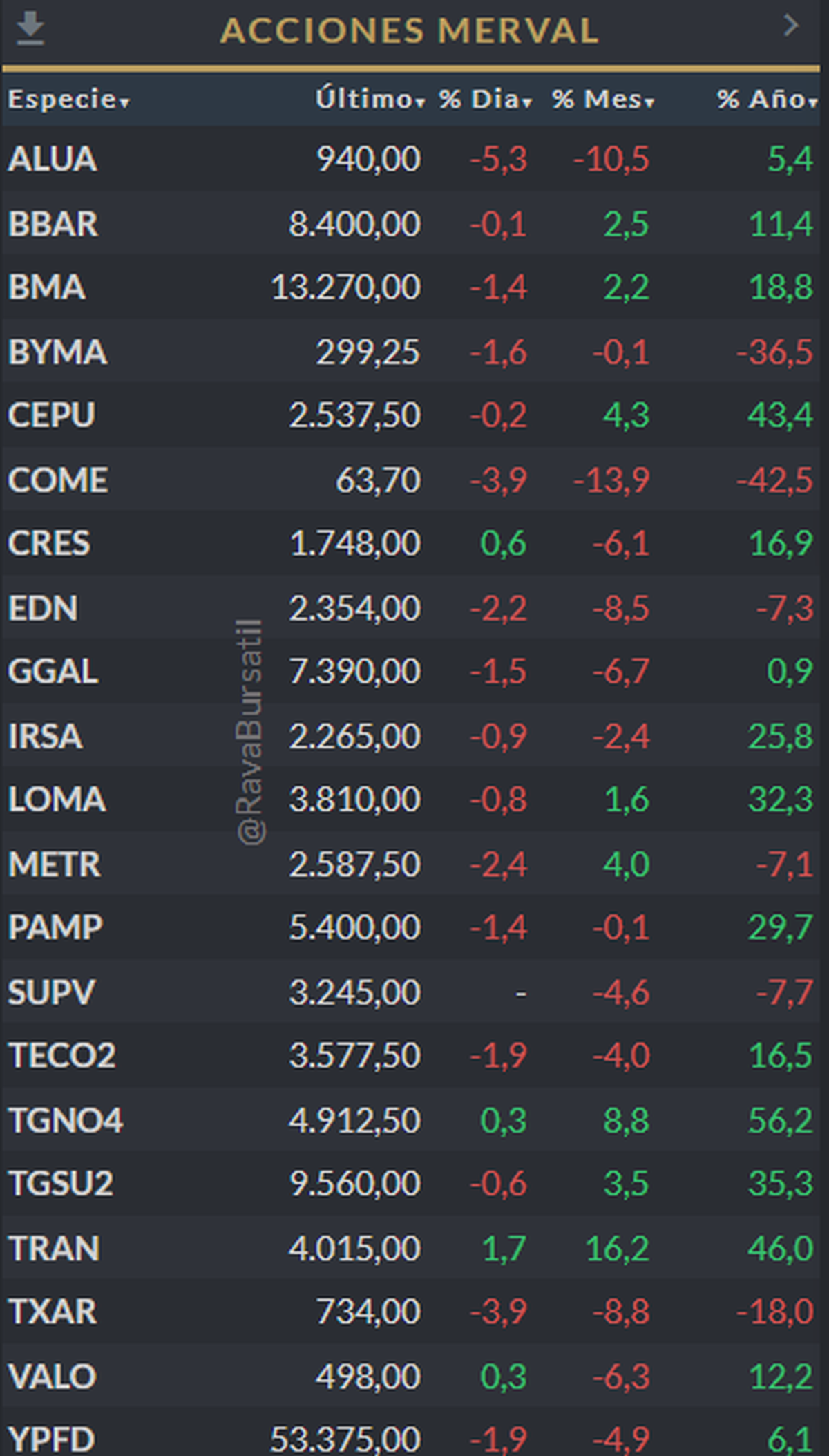
Task: Click the right chevron arrow beside title
Action: (791, 26)
